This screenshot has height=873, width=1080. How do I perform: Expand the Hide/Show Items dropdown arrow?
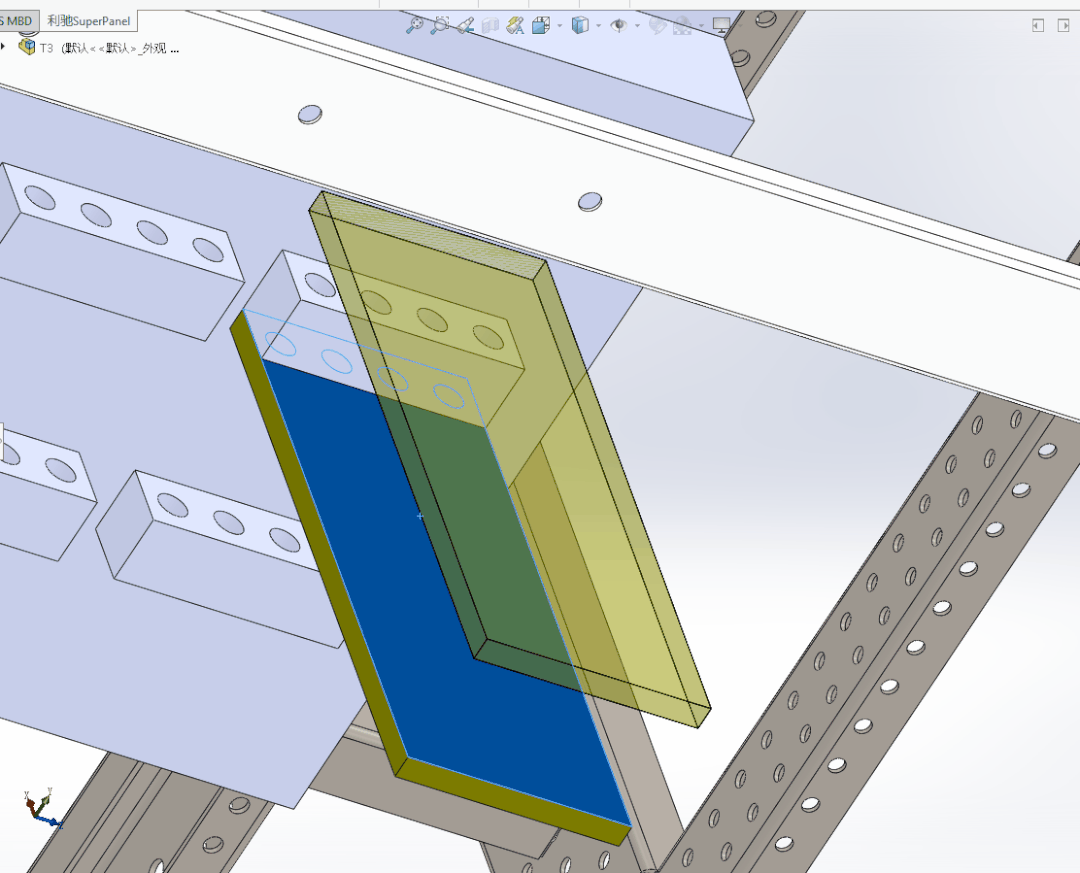click(637, 26)
